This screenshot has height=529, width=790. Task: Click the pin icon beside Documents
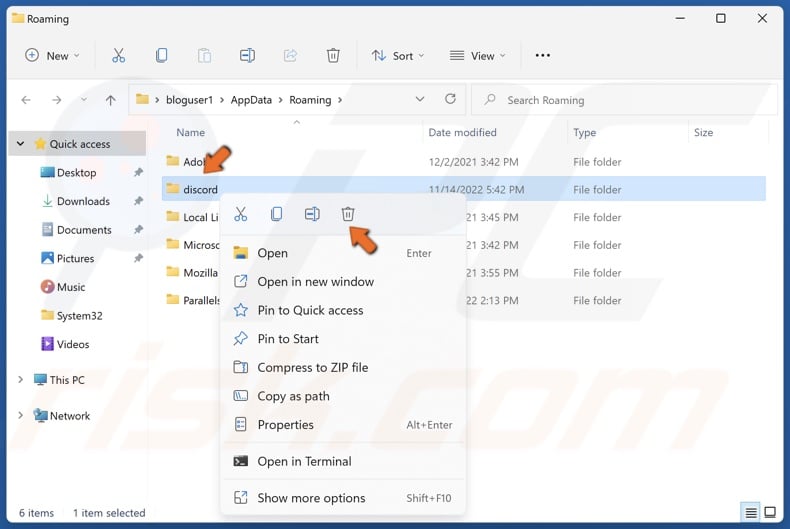[x=138, y=230]
